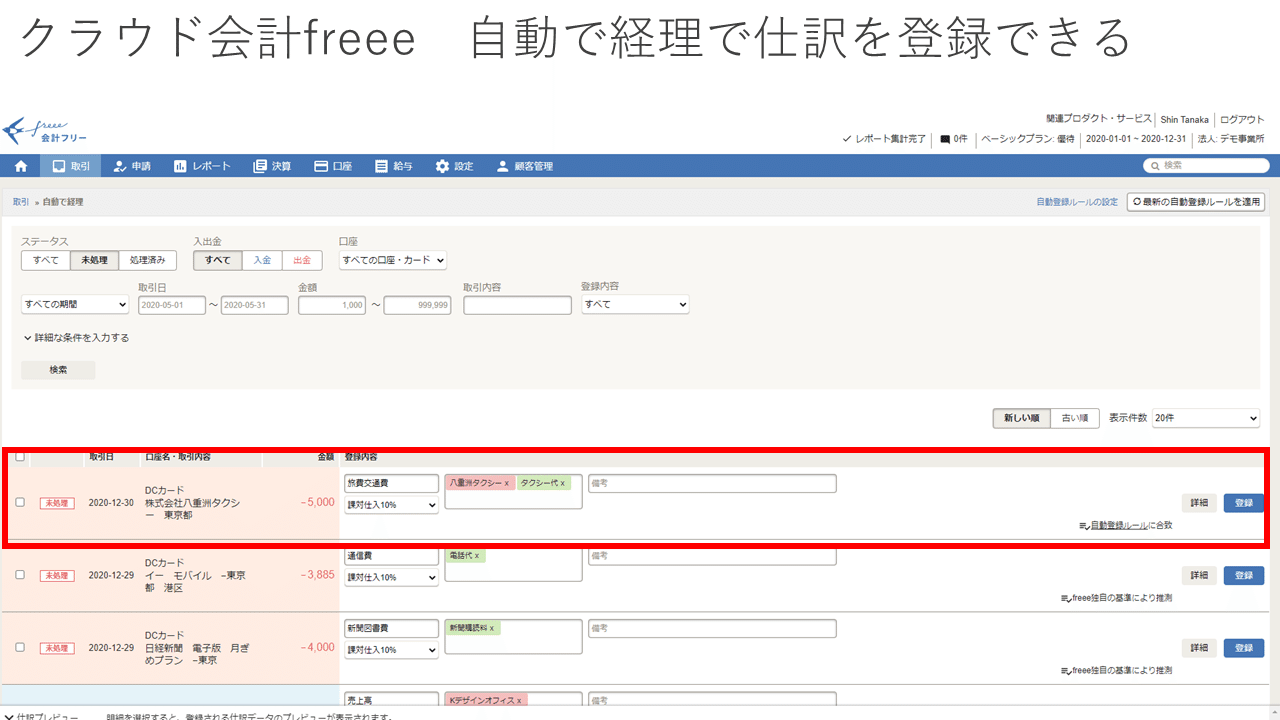This screenshot has height=720, width=1280.
Task: Click the start date field 2020-05-01
Action: tap(172, 304)
